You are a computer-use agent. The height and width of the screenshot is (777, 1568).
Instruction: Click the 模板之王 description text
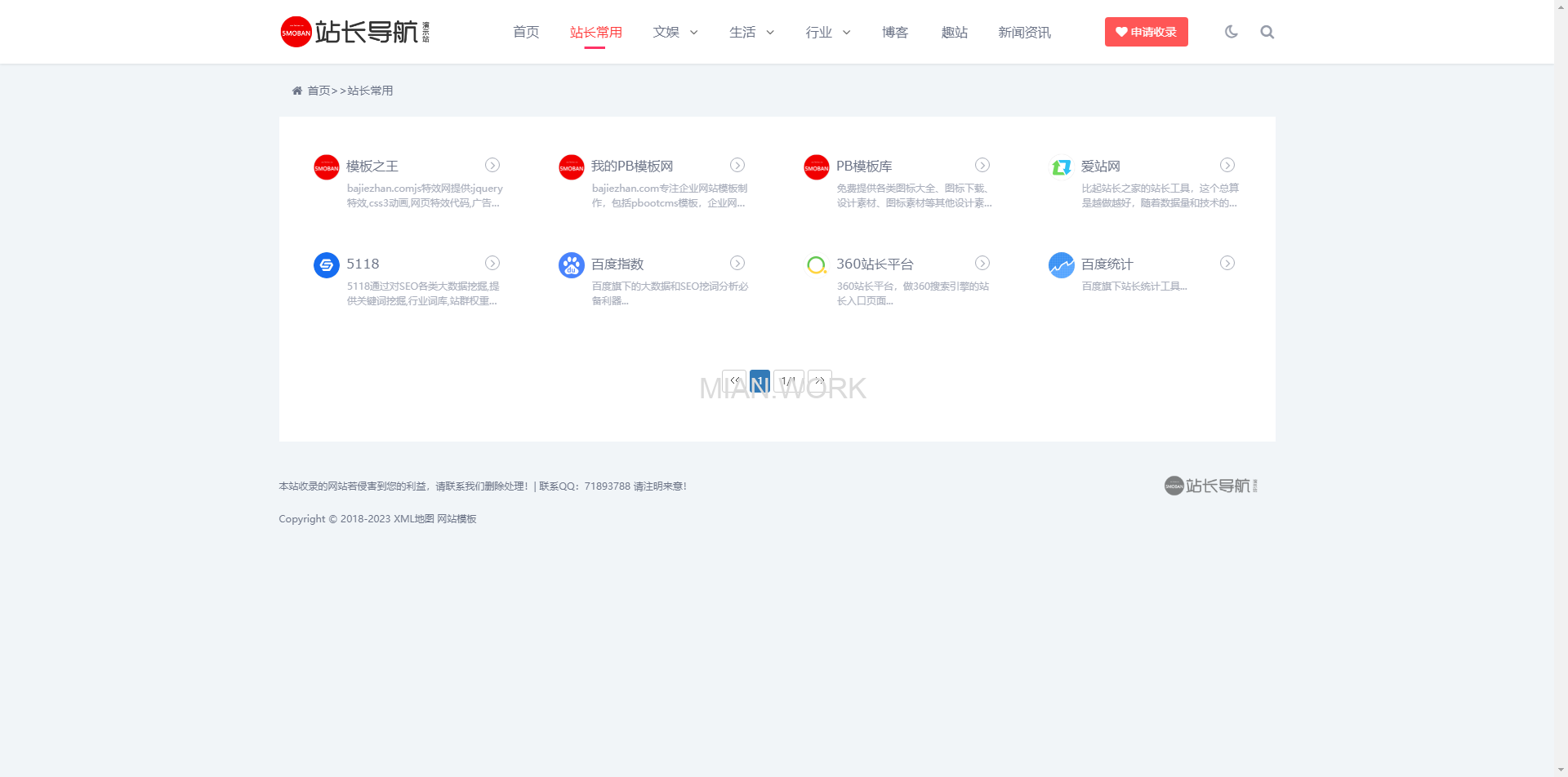coord(425,196)
